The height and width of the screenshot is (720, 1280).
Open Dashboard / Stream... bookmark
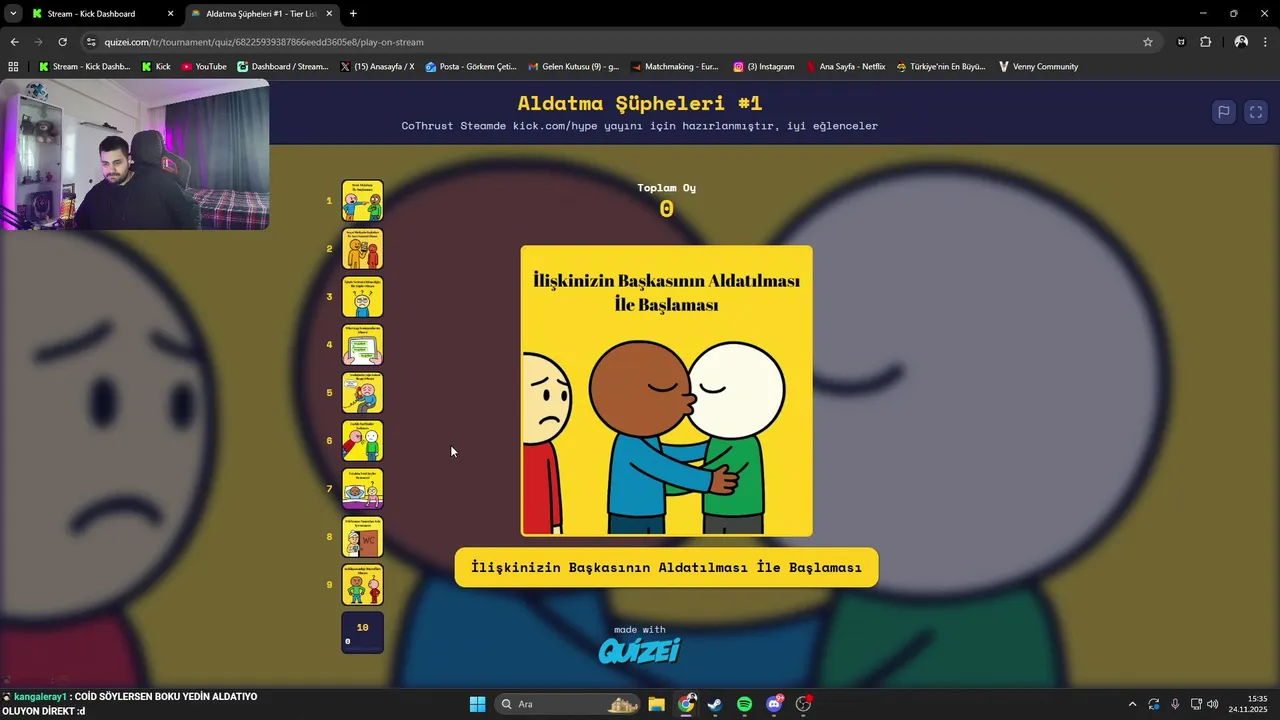[282, 67]
